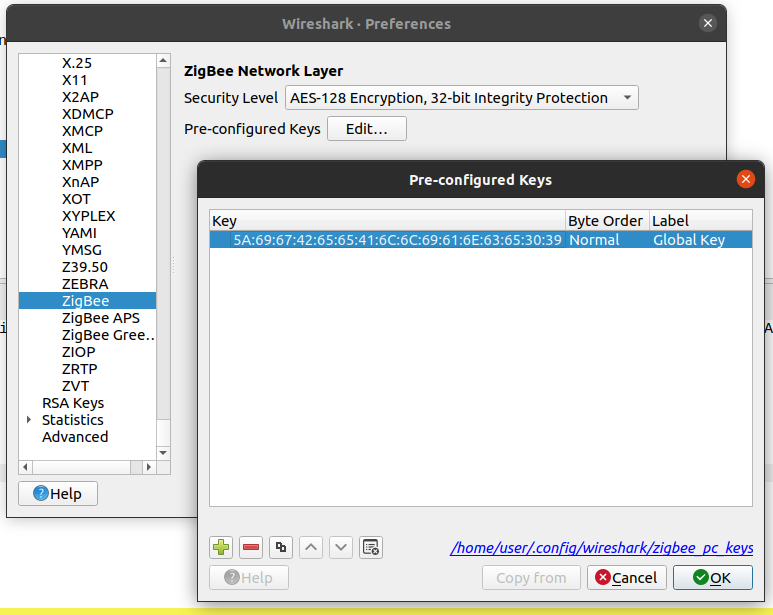The height and width of the screenshot is (615, 773).
Task: Open the zigbee_pc_keys file path link
Action: (601, 547)
